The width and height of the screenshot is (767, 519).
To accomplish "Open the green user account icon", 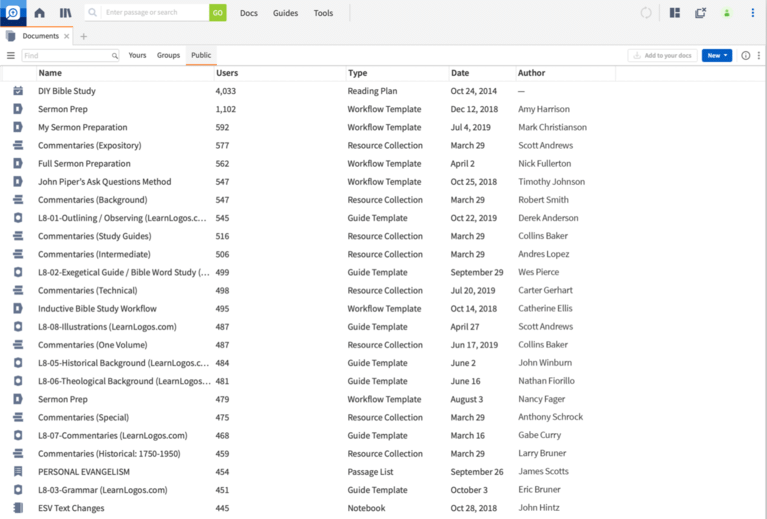I will pyautogui.click(x=727, y=13).
